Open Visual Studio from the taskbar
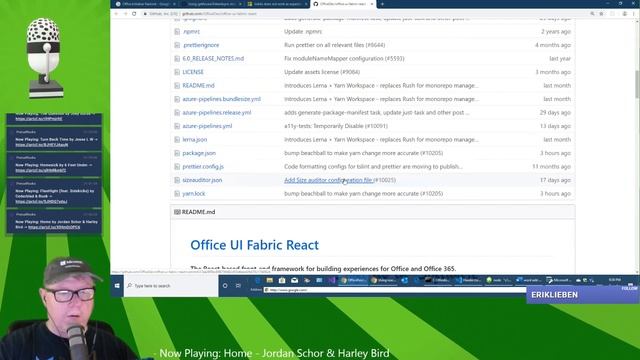640x360 pixels. 331,280
